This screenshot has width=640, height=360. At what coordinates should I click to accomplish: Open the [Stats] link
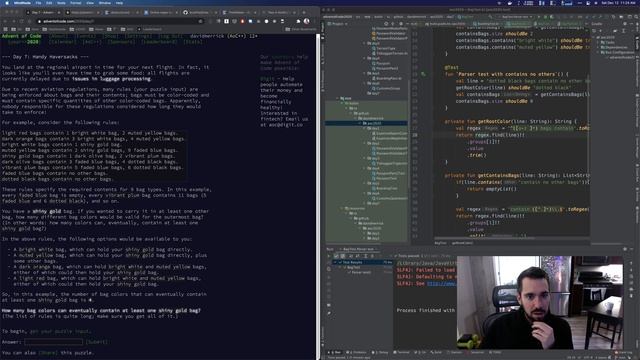point(192,42)
